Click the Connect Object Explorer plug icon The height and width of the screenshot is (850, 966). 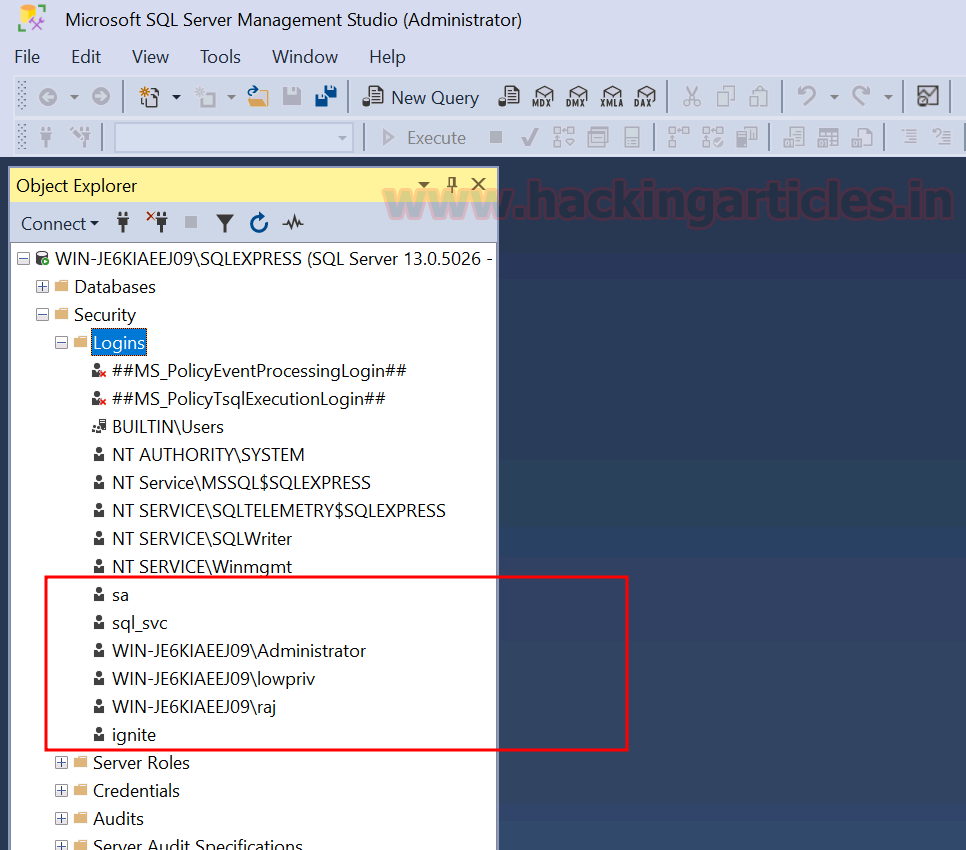pos(123,222)
